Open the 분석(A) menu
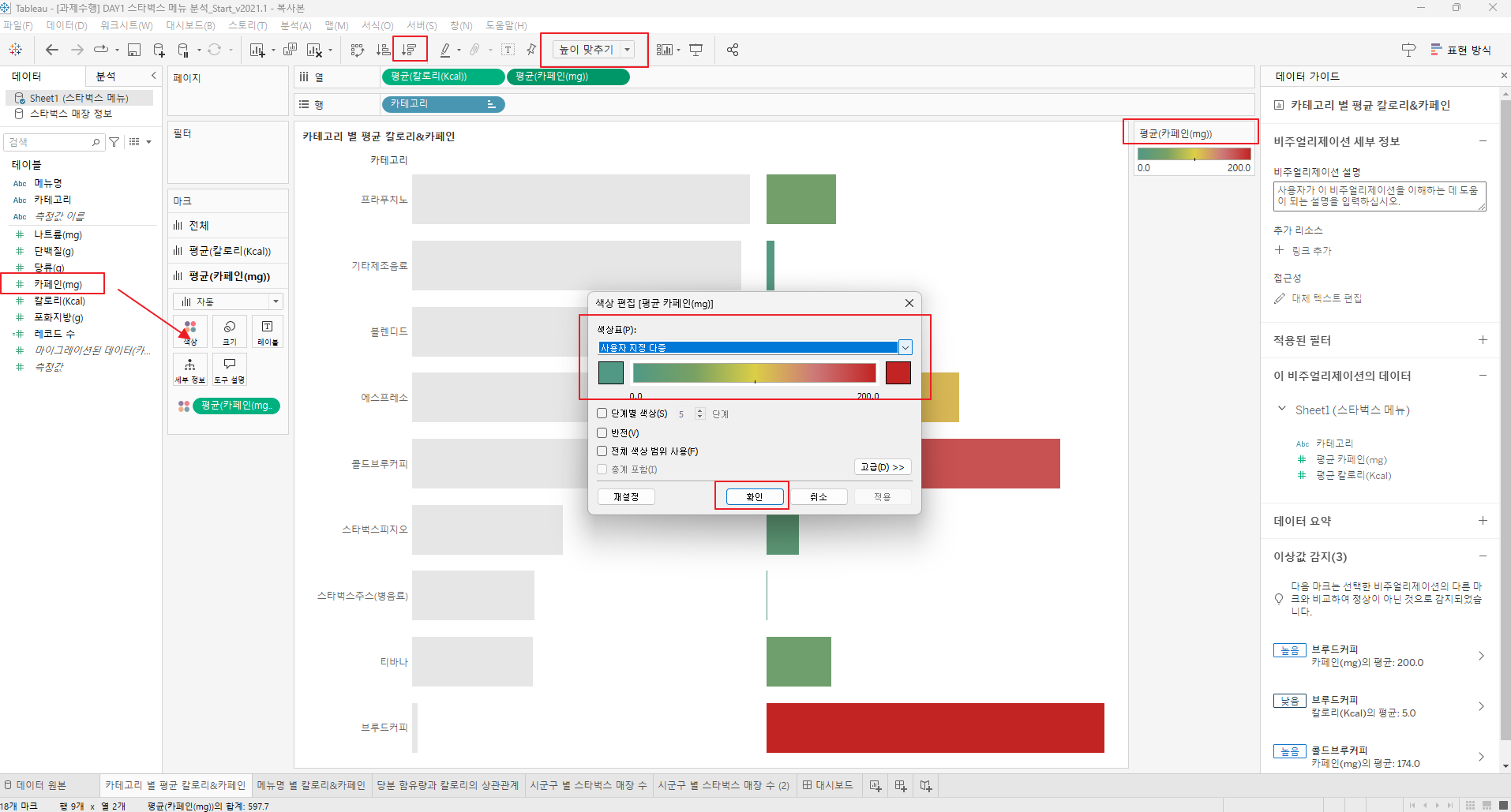This screenshot has width=1511, height=812. coord(296,25)
